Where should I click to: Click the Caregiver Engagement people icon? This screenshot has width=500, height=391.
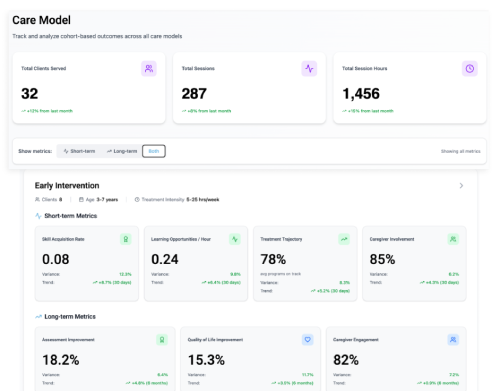pos(453,340)
